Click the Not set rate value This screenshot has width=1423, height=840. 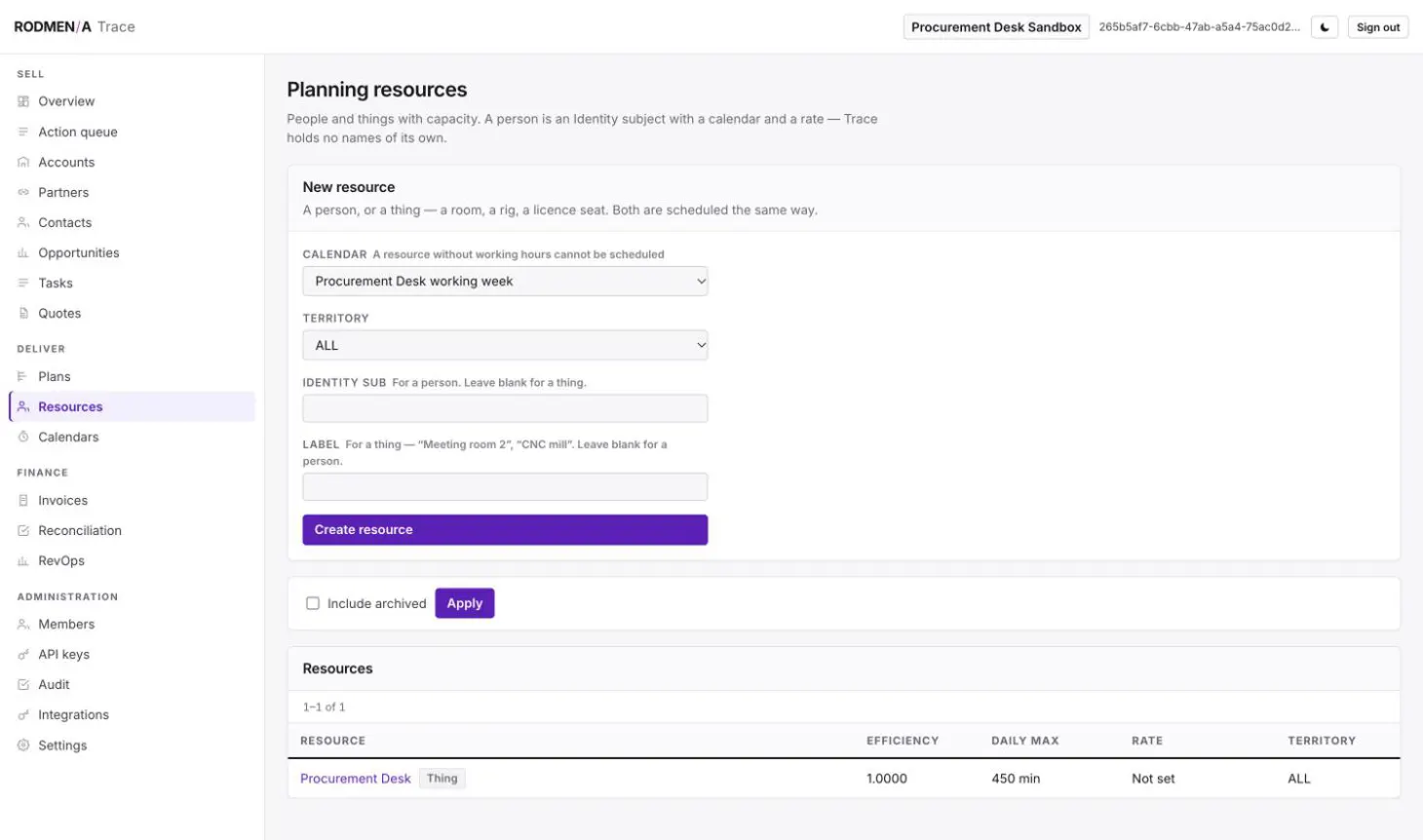[x=1153, y=779]
